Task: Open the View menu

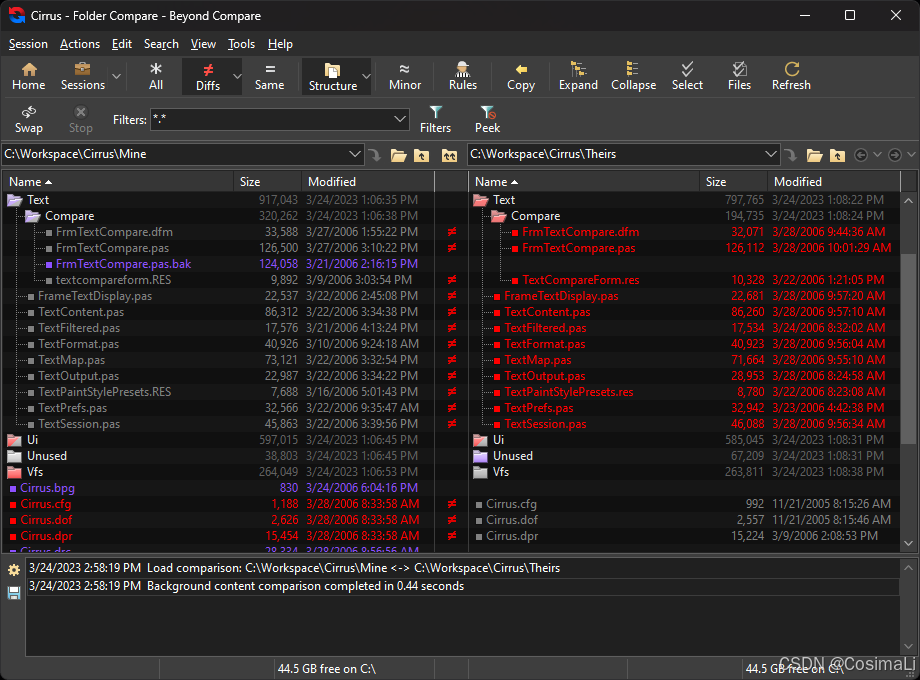Action: (203, 44)
